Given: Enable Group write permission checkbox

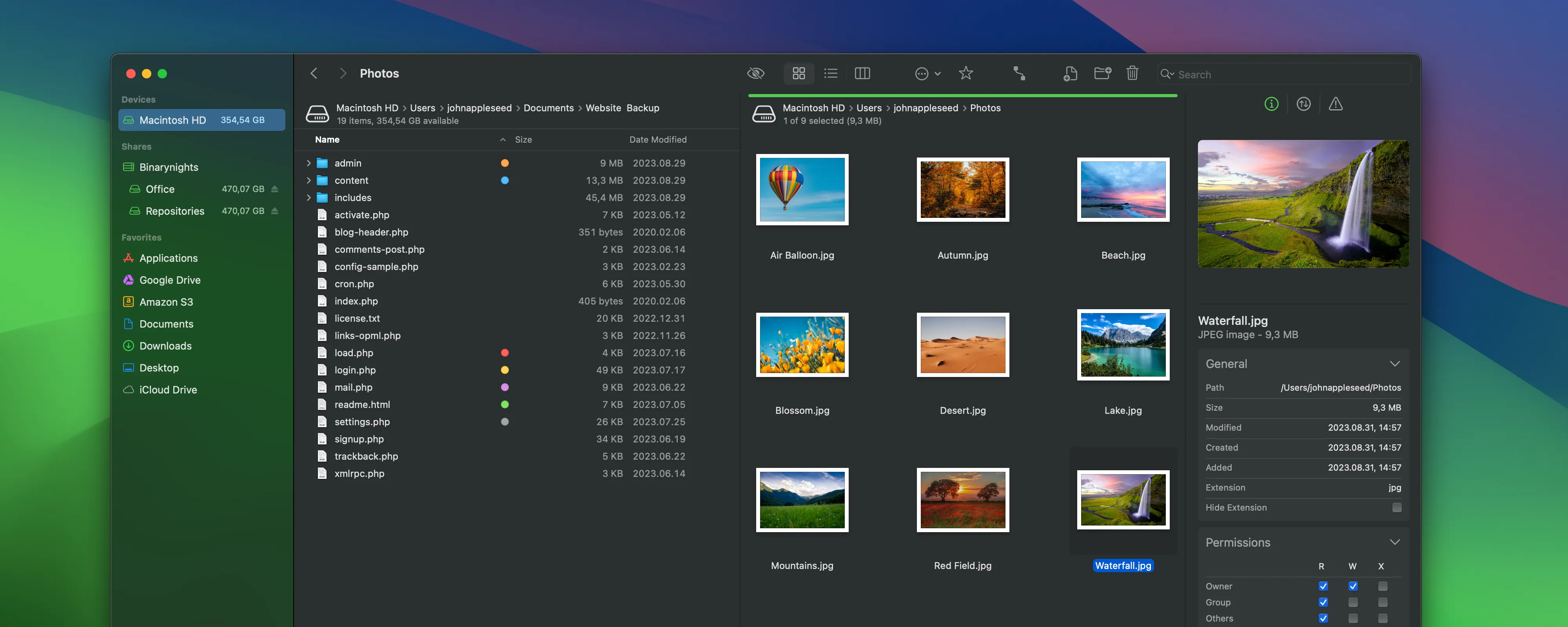Looking at the screenshot, I should coord(1352,602).
